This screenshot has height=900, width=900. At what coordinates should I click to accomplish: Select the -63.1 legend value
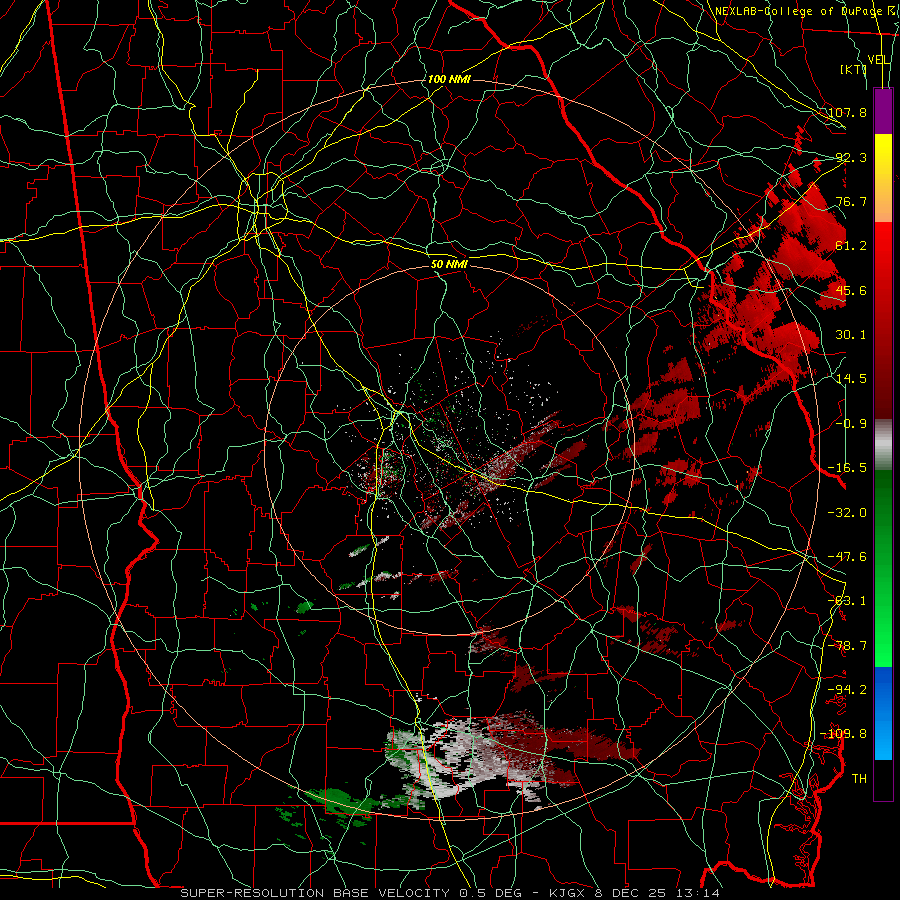click(x=847, y=601)
